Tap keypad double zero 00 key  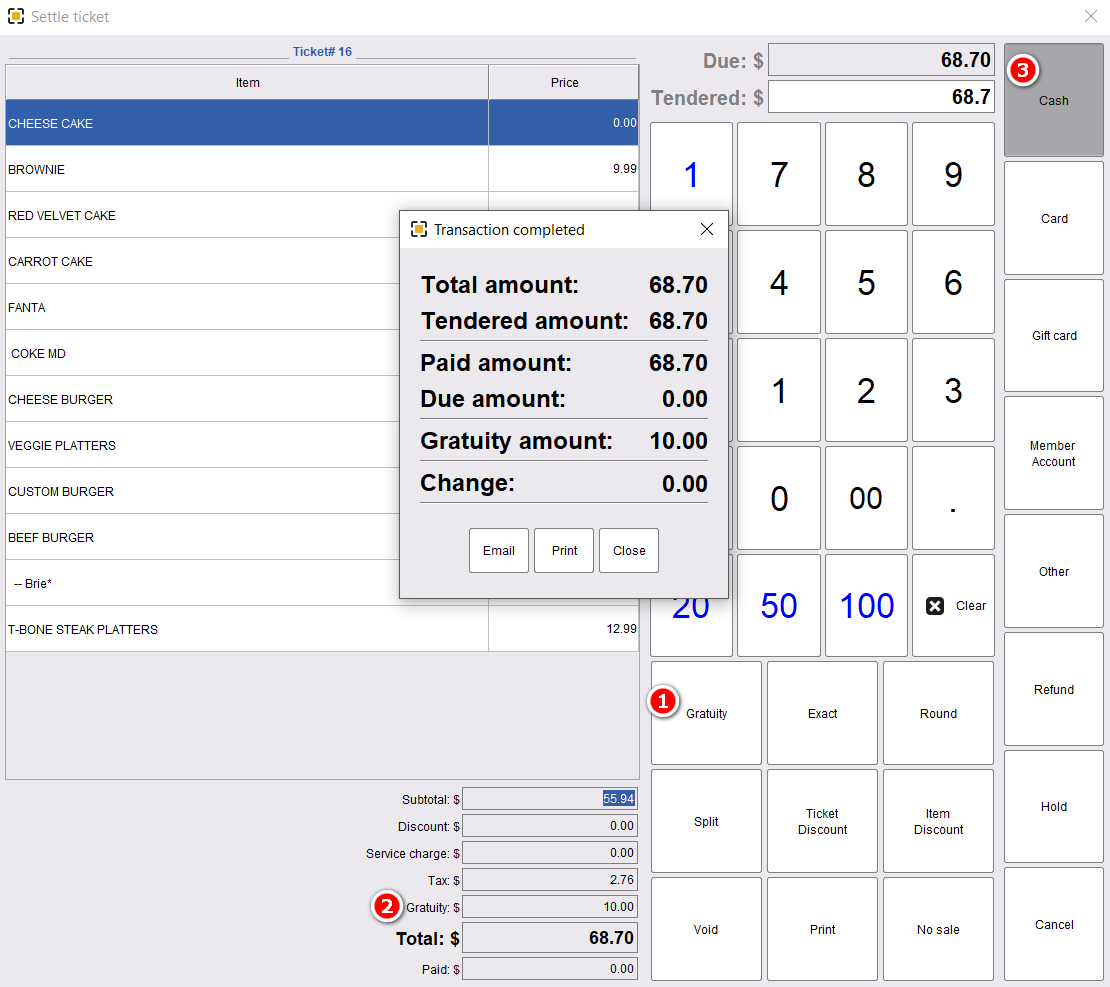[866, 498]
